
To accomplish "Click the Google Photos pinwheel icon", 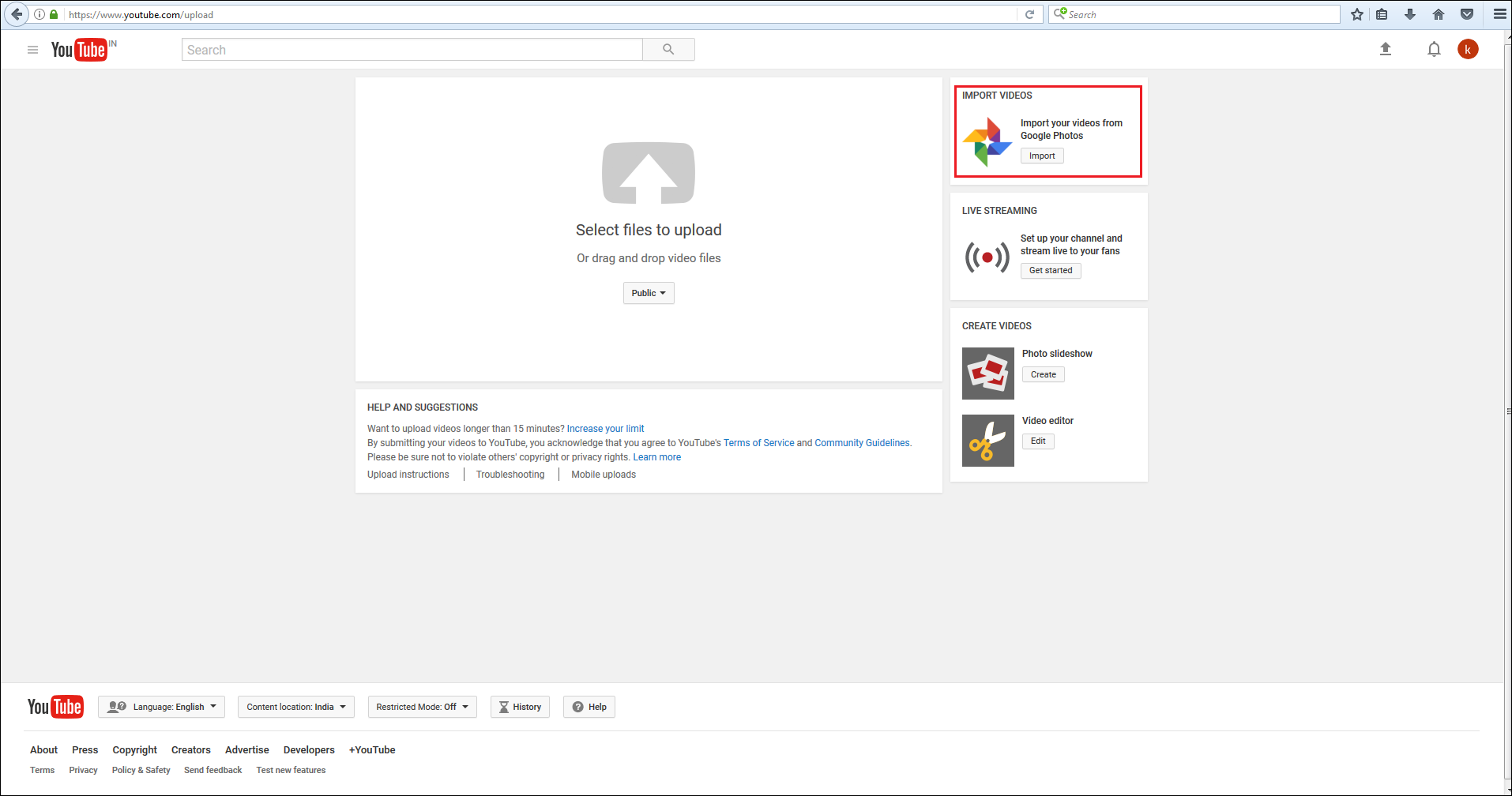I will pos(987,142).
